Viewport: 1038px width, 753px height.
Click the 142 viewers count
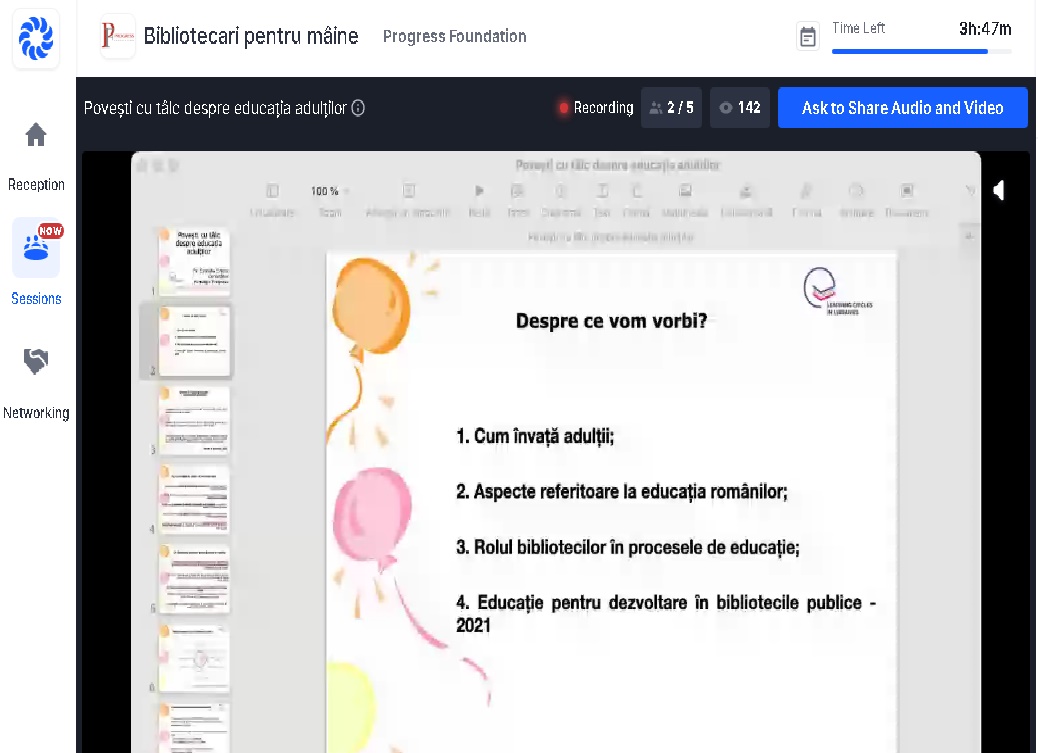(740, 108)
